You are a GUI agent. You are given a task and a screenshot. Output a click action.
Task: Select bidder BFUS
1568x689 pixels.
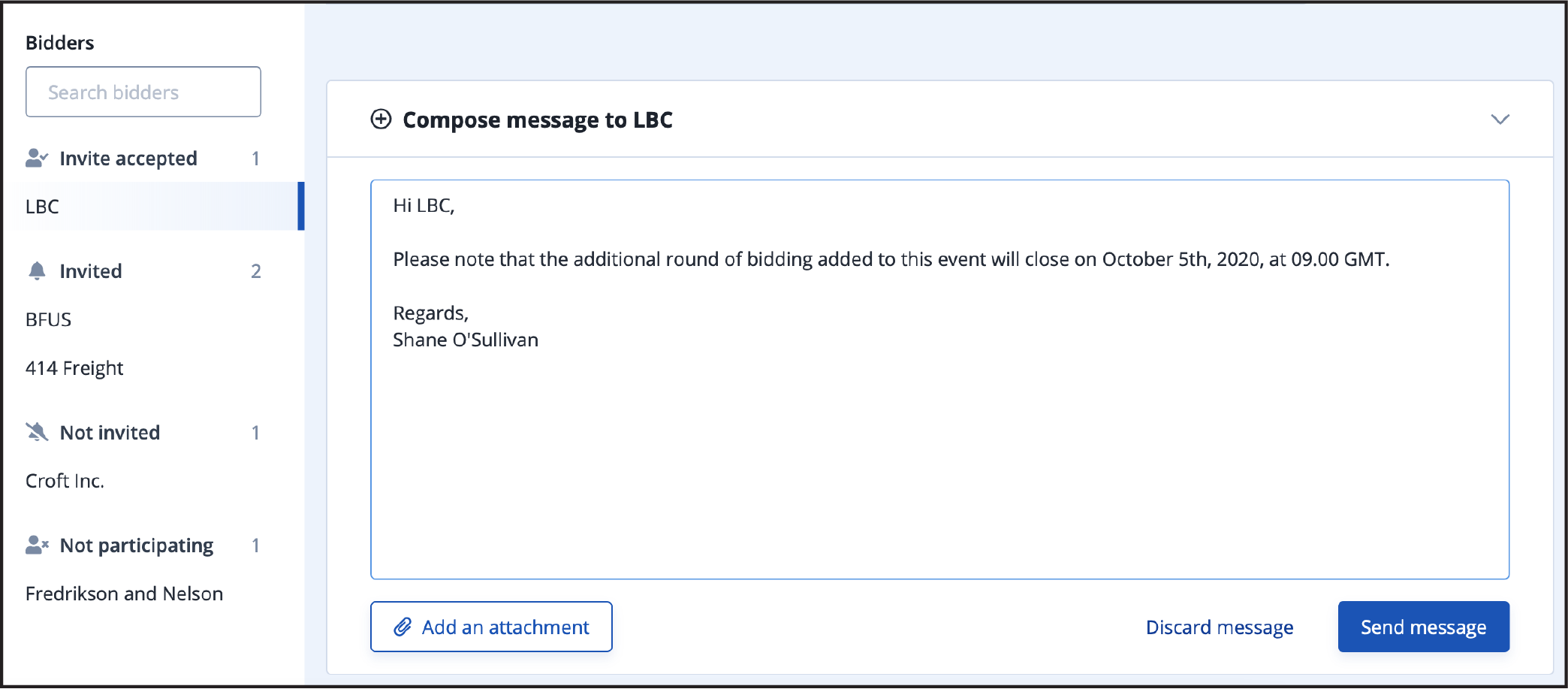(48, 319)
